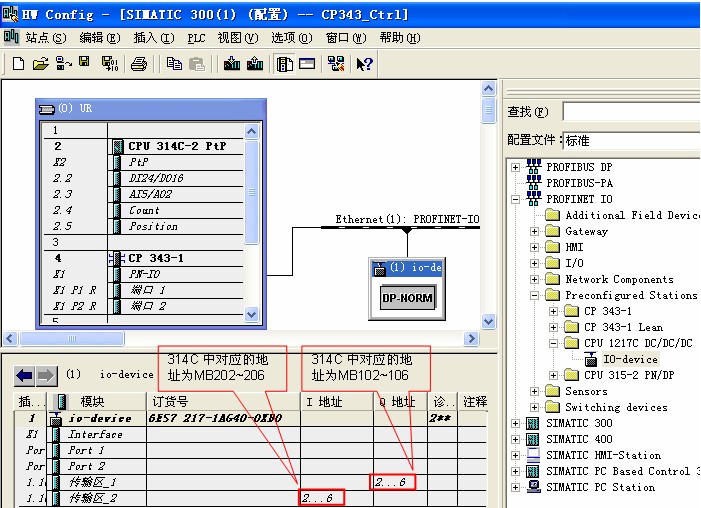Expand the CP 343-1 Lean folder
This screenshot has width=701, height=508.
[x=553, y=327]
